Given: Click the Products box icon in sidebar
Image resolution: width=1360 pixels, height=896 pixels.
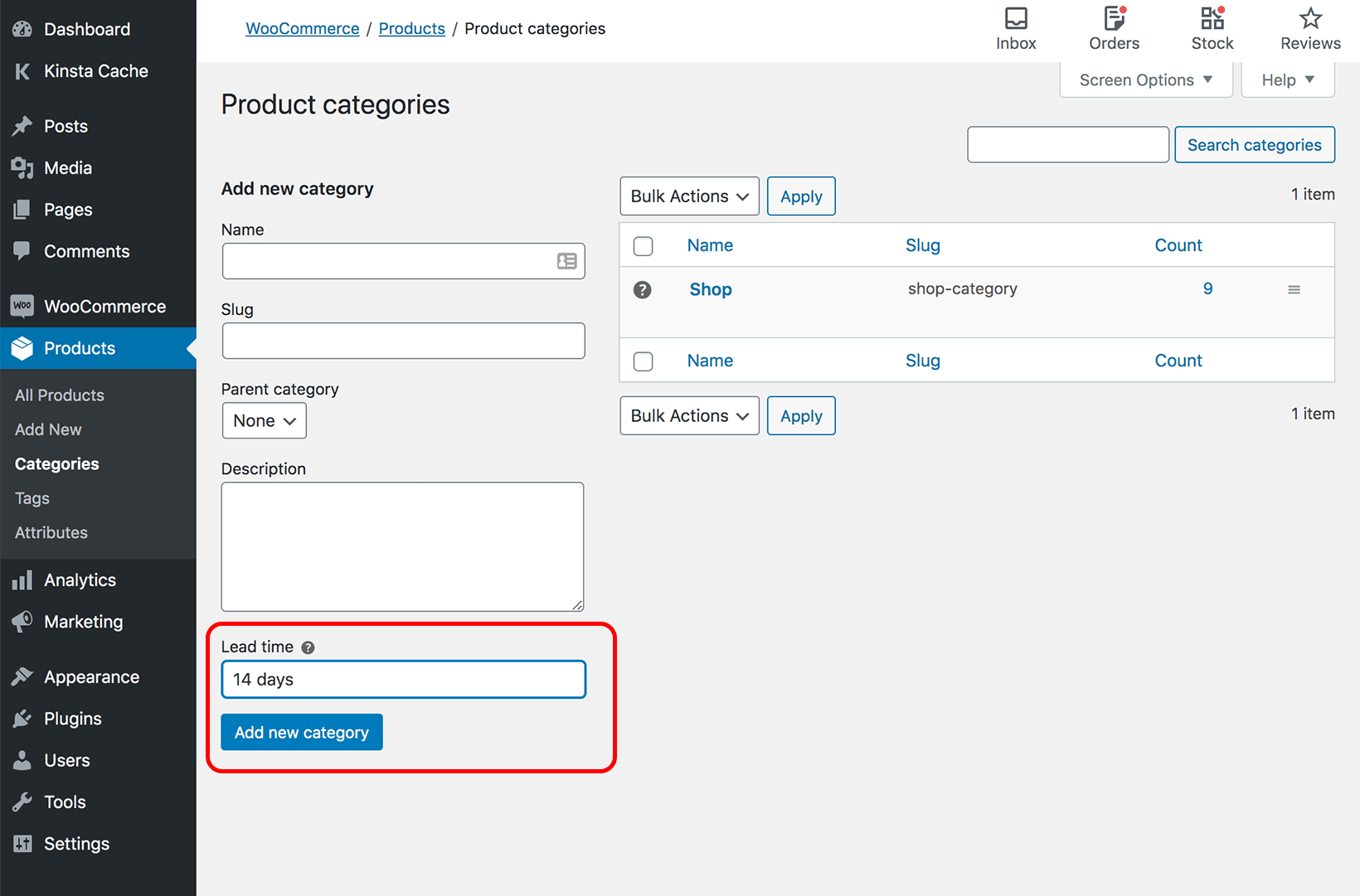Looking at the screenshot, I should pos(22,348).
